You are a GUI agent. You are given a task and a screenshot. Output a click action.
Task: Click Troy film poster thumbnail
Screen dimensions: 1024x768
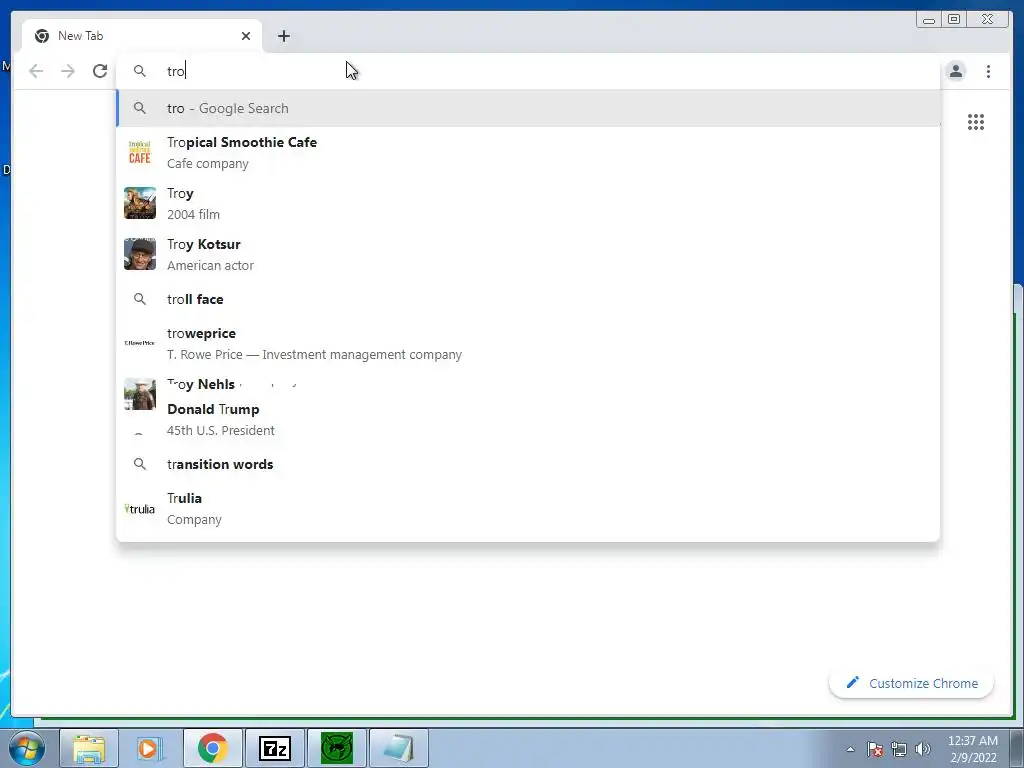tap(140, 203)
